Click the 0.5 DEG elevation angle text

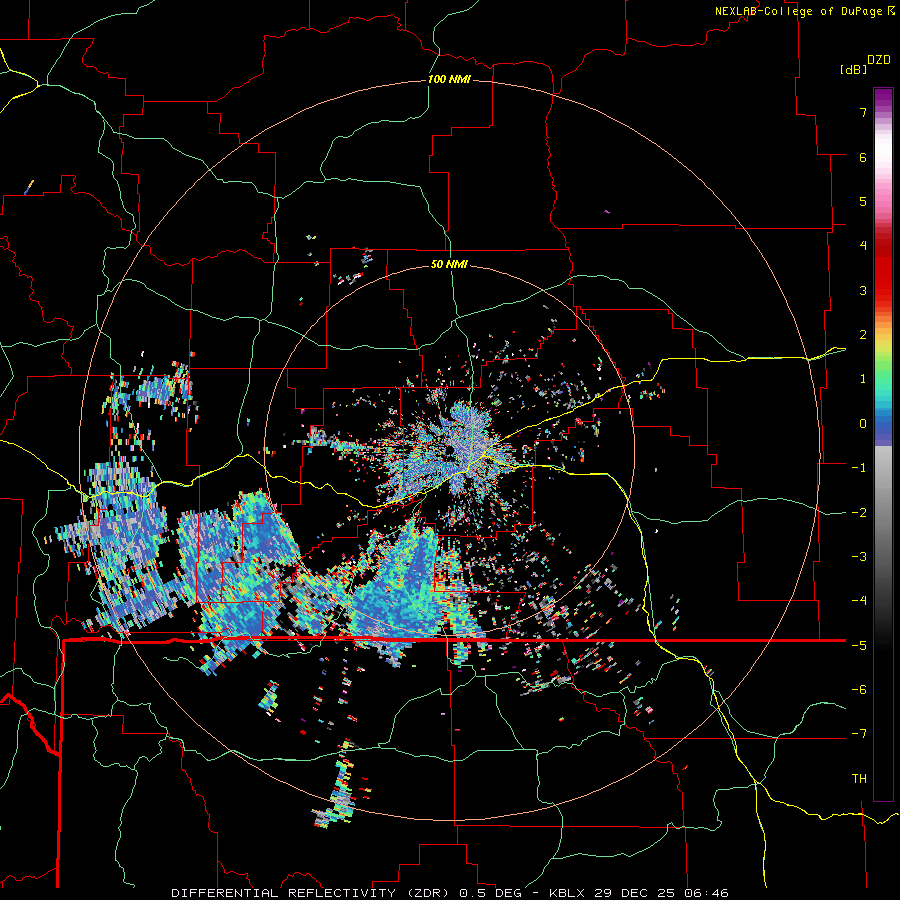coord(491,893)
